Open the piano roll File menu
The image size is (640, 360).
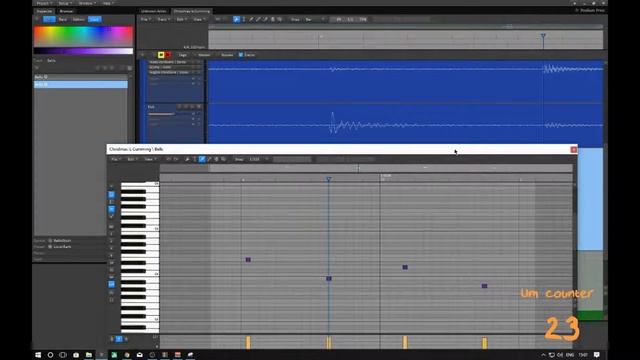pyautogui.click(x=115, y=159)
